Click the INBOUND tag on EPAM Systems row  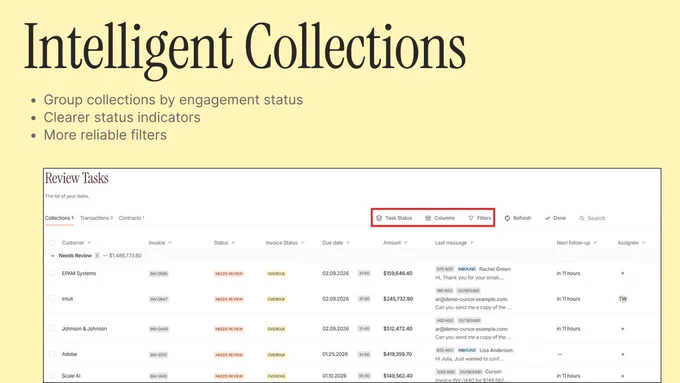(467, 269)
